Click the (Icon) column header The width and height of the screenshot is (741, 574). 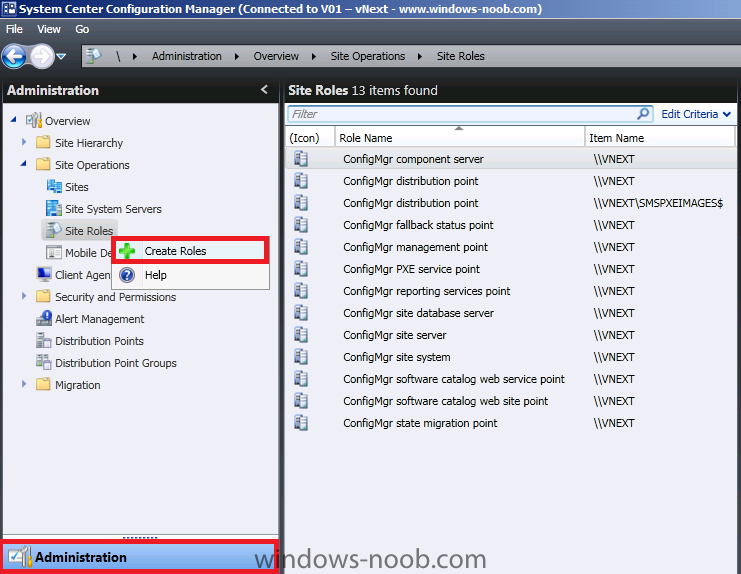pos(310,137)
